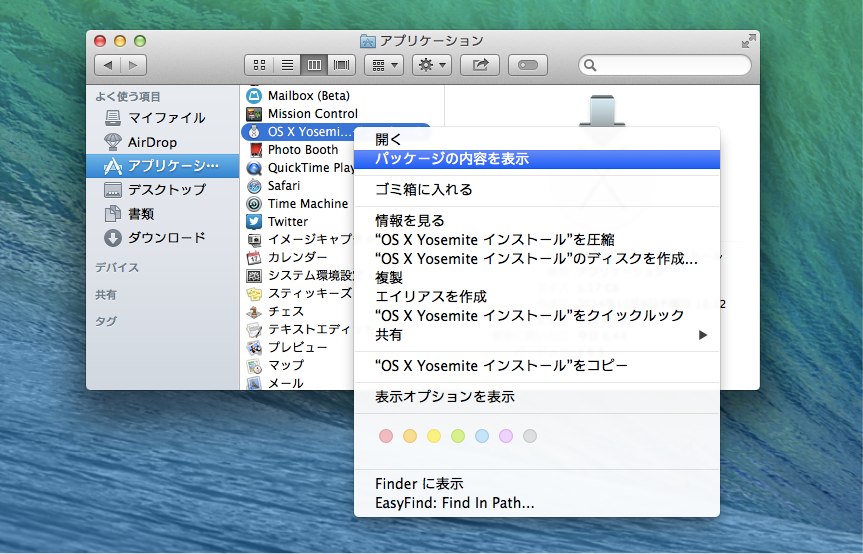Go forward with the Finder forward arrow
The image size is (863, 554).
(x=134, y=65)
